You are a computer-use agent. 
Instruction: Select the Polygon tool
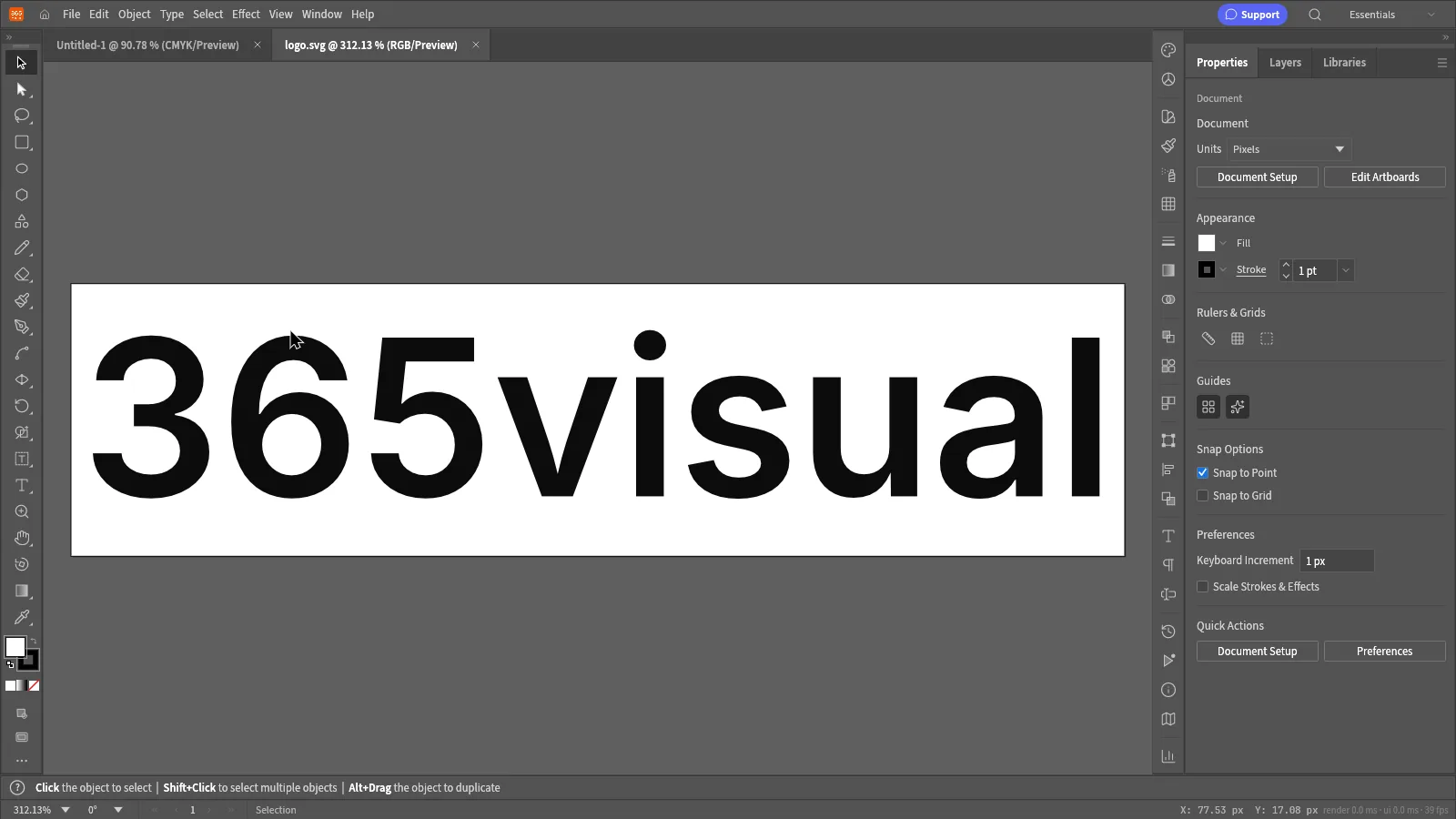(x=22, y=195)
